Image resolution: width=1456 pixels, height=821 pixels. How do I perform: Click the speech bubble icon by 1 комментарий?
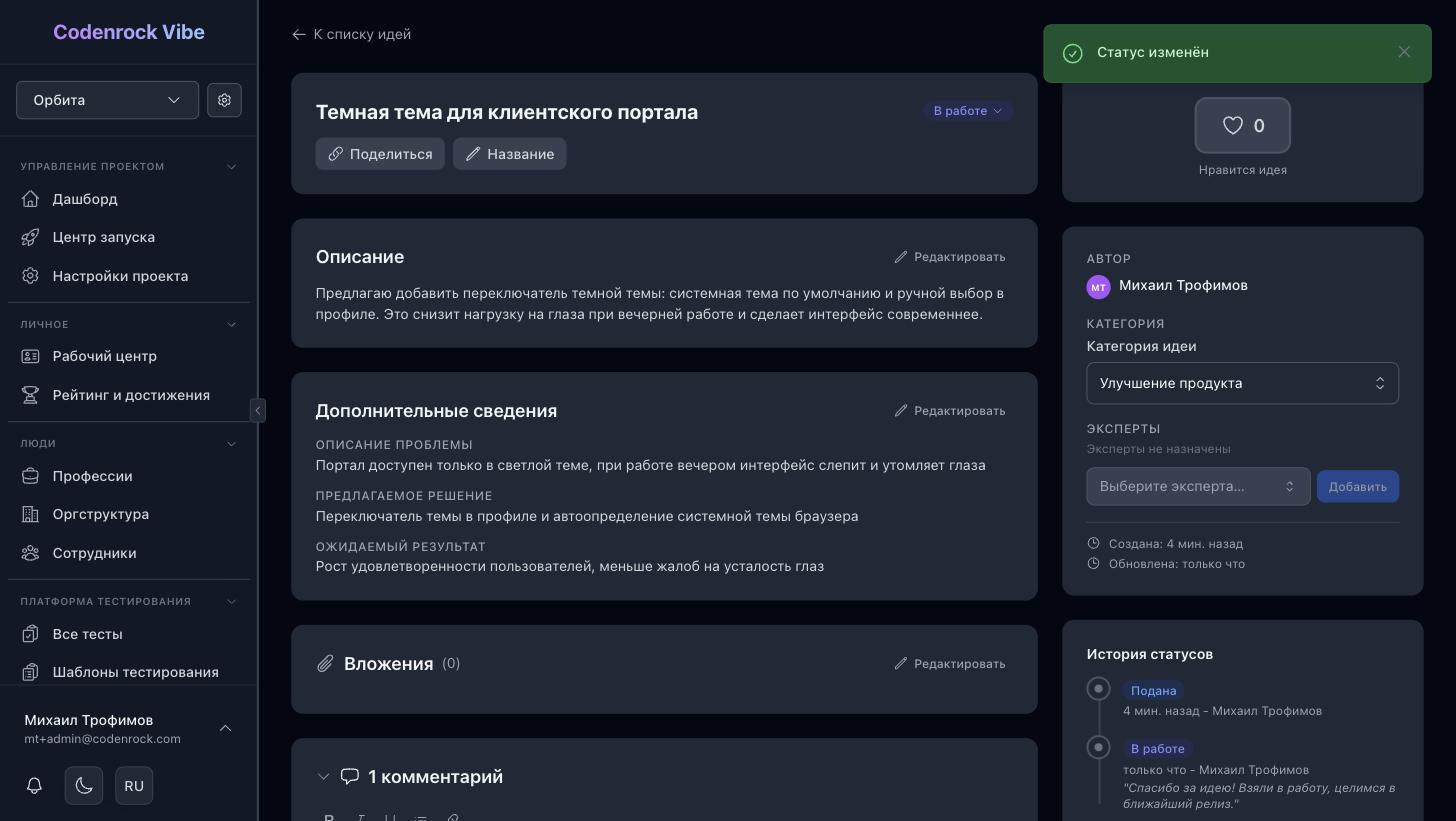point(350,777)
